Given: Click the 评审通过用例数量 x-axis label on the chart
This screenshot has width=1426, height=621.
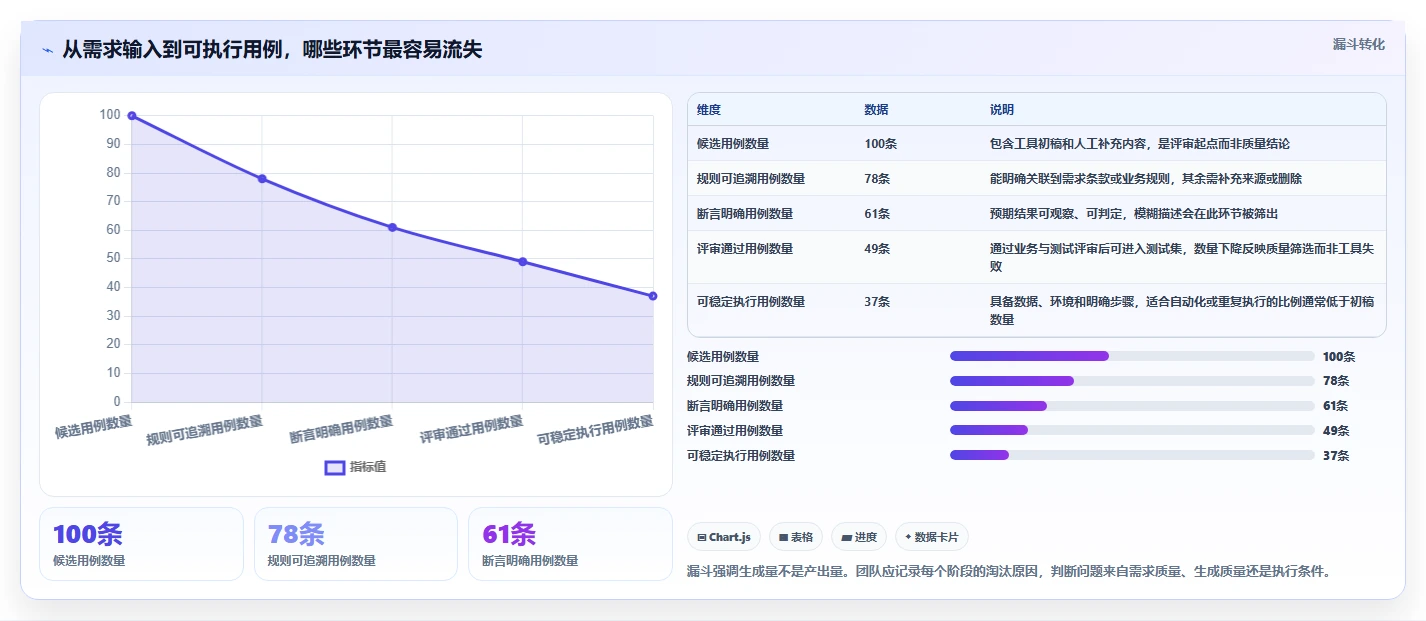Looking at the screenshot, I should [x=471, y=430].
